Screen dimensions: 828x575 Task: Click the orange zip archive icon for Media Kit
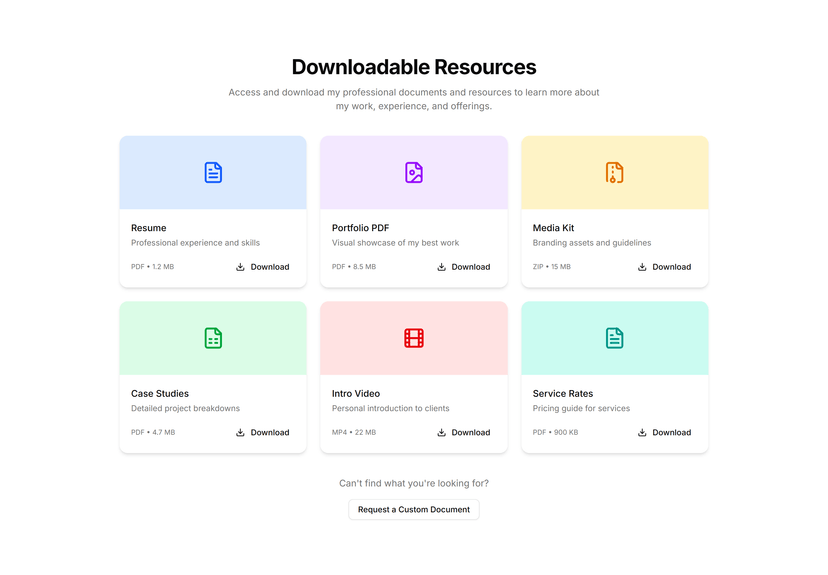tap(614, 173)
